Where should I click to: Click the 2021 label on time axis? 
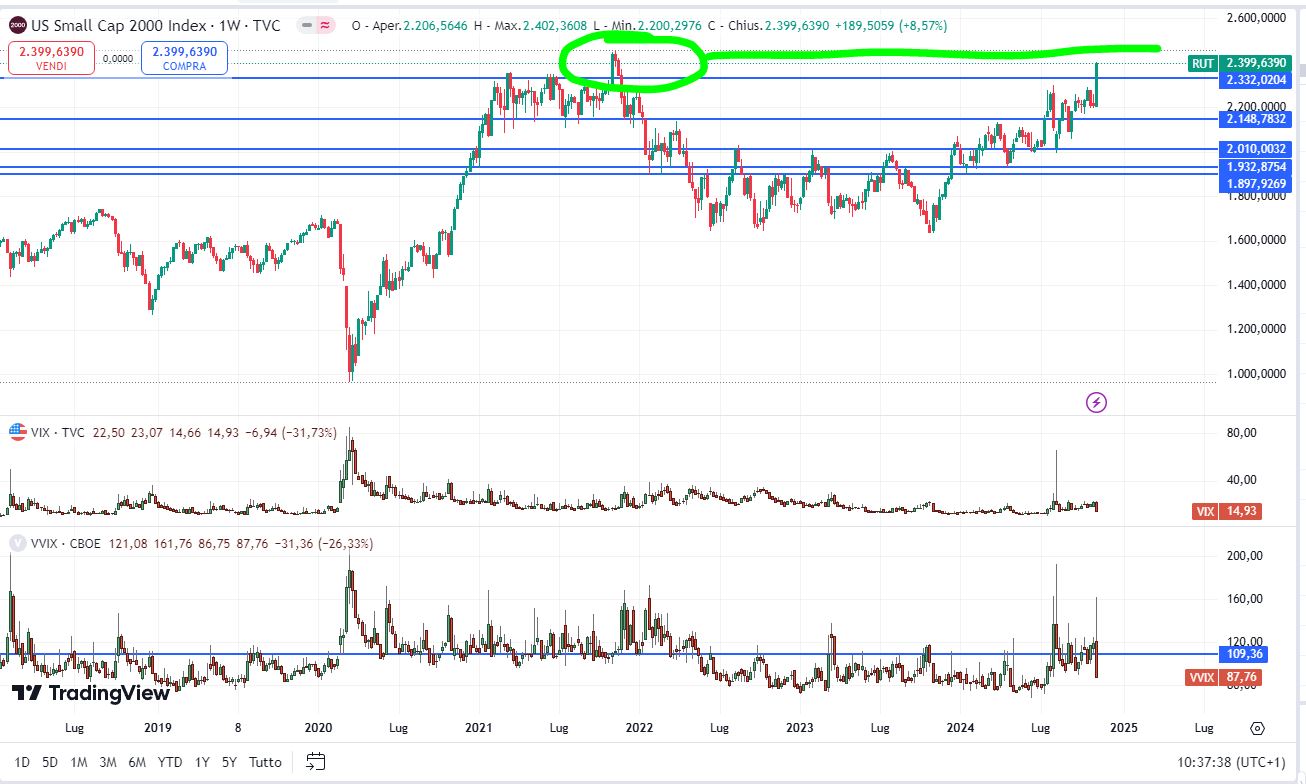[x=479, y=728]
